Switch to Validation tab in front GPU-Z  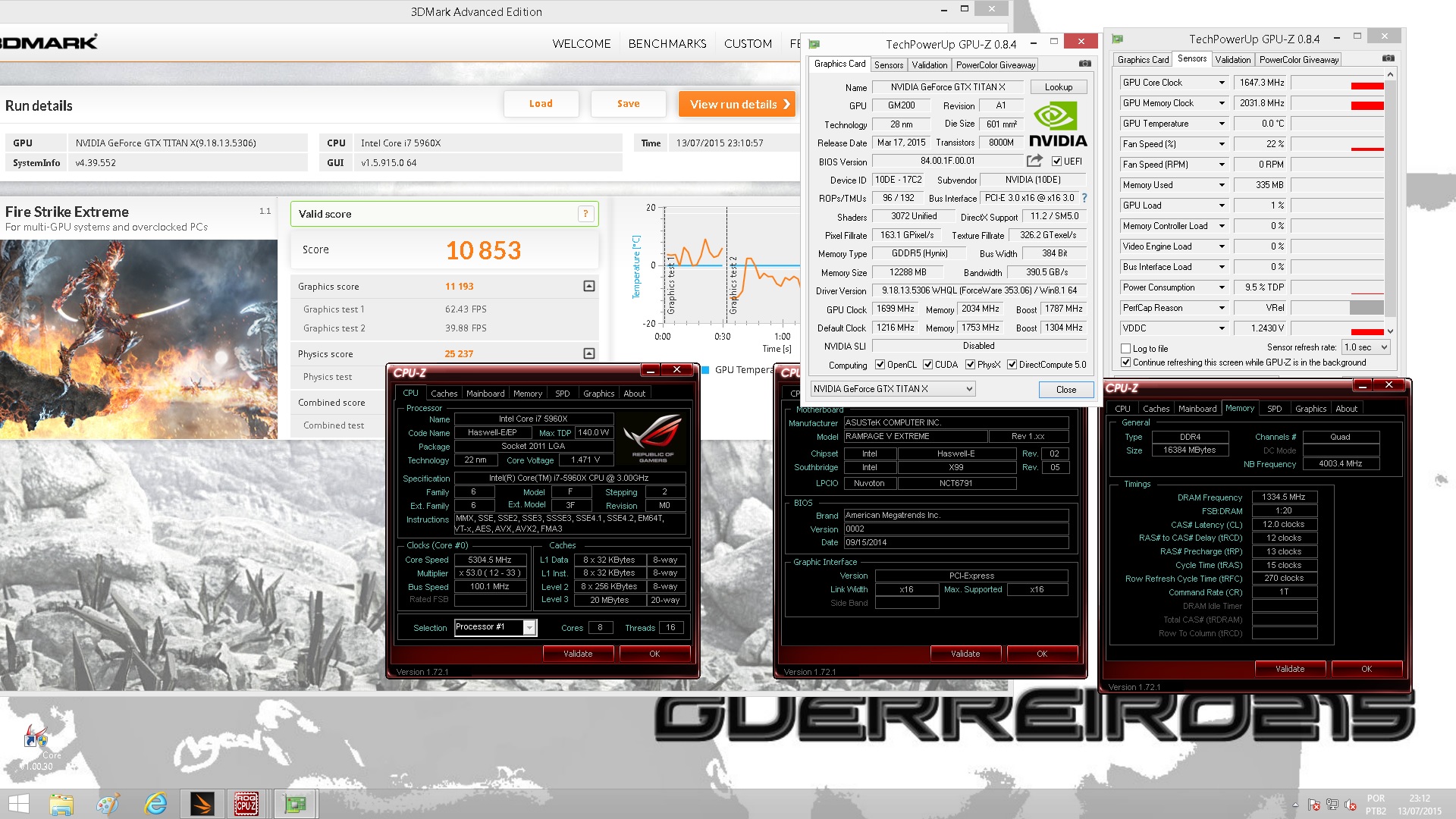tap(929, 65)
